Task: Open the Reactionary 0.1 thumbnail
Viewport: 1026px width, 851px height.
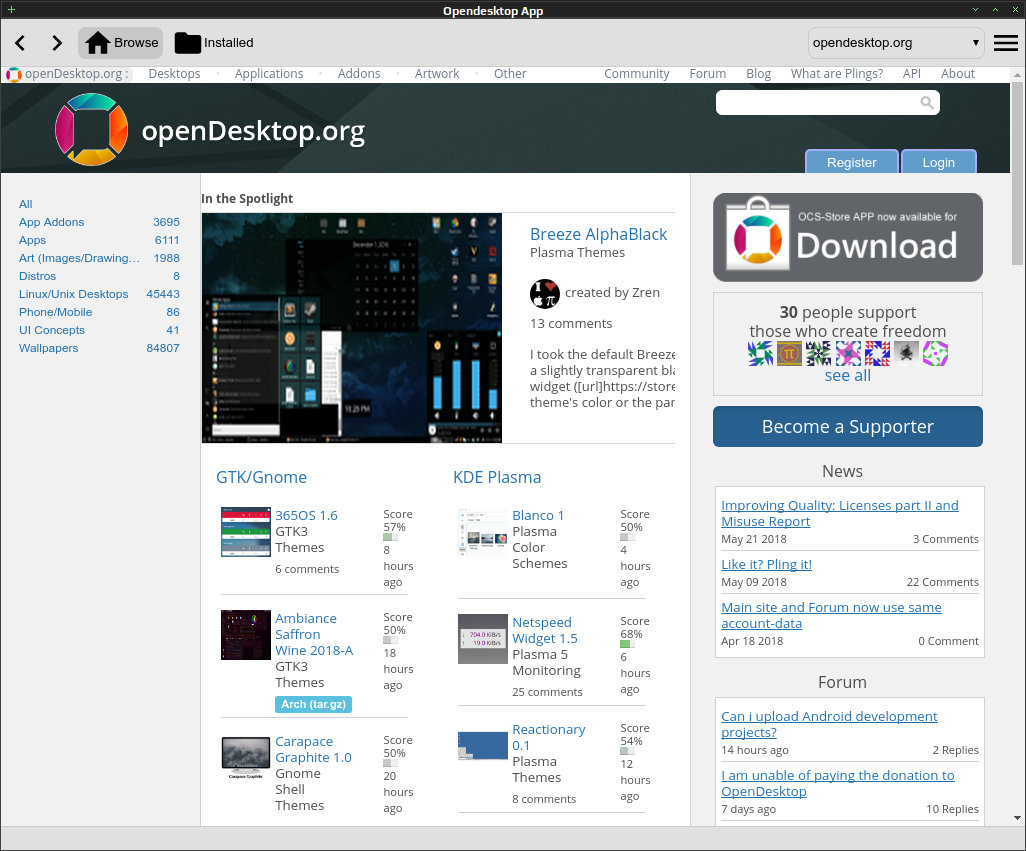Action: pyautogui.click(x=483, y=746)
